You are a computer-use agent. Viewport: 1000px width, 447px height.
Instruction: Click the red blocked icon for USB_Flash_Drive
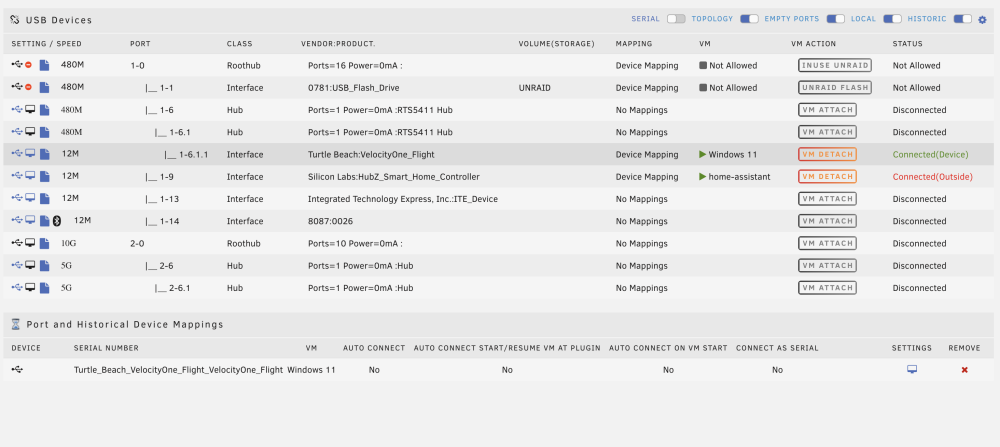(28, 87)
